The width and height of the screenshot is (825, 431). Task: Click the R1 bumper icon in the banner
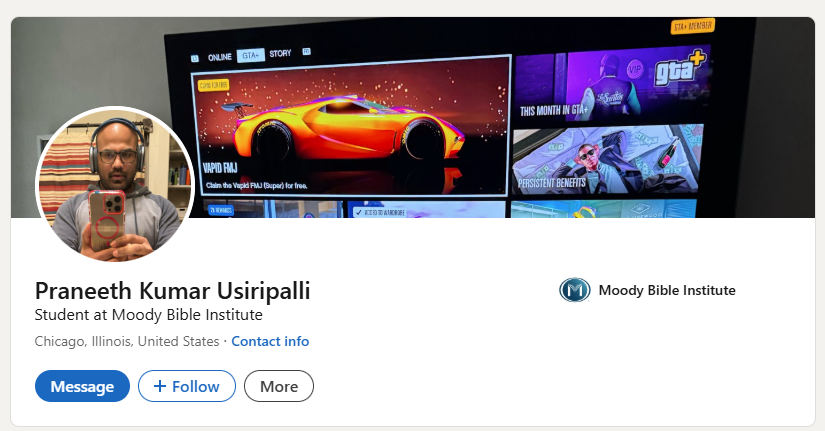pos(306,52)
